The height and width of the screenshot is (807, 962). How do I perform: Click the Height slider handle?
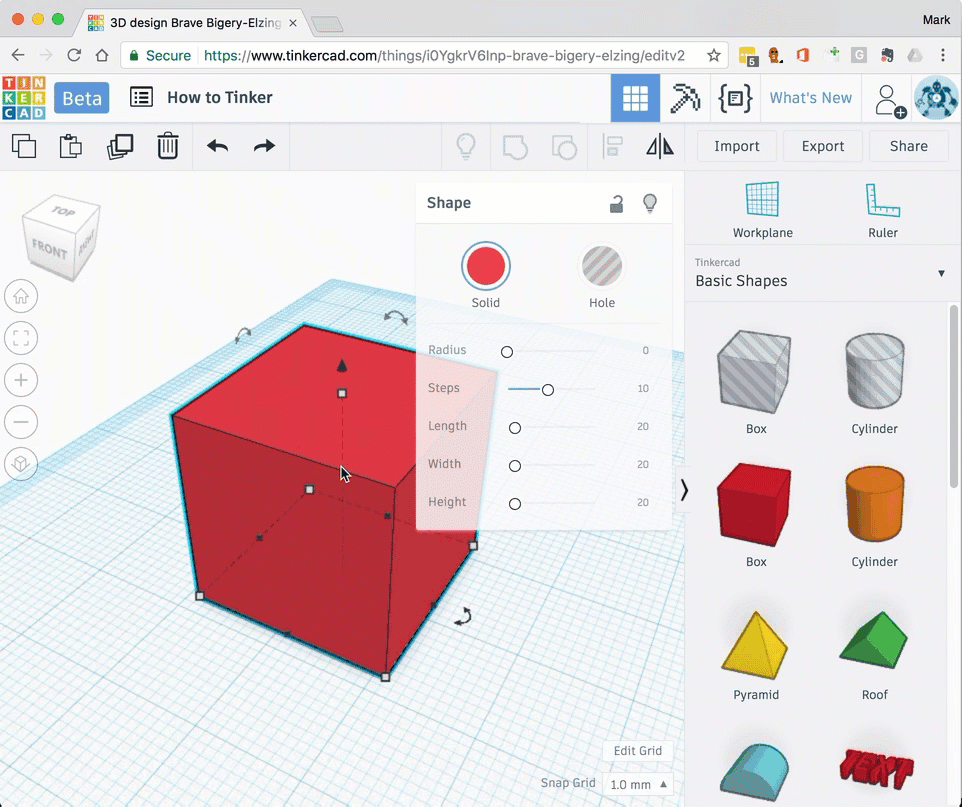pyautogui.click(x=515, y=504)
